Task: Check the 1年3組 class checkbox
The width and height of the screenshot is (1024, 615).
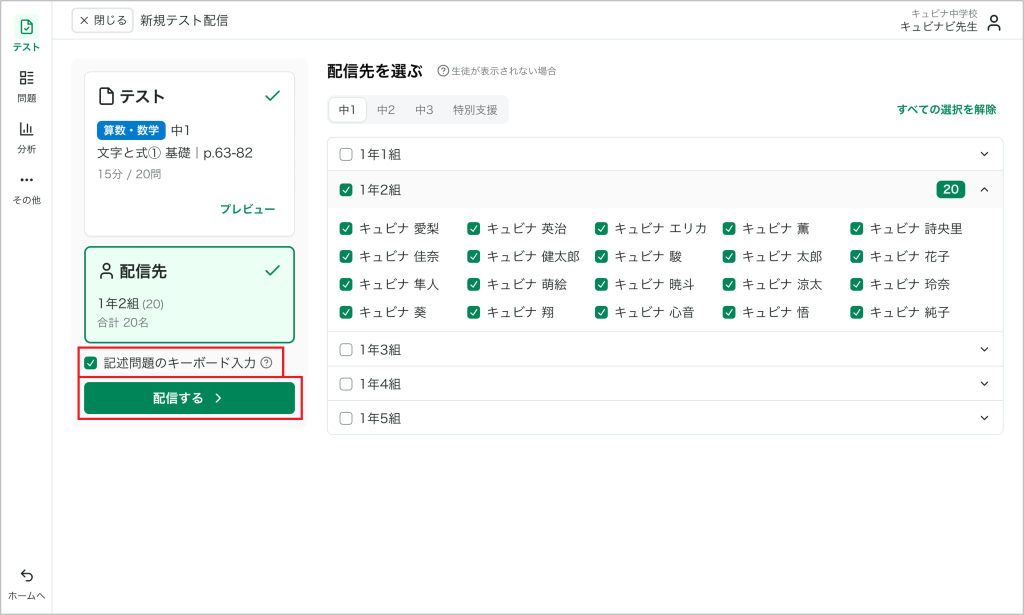Action: coord(346,350)
